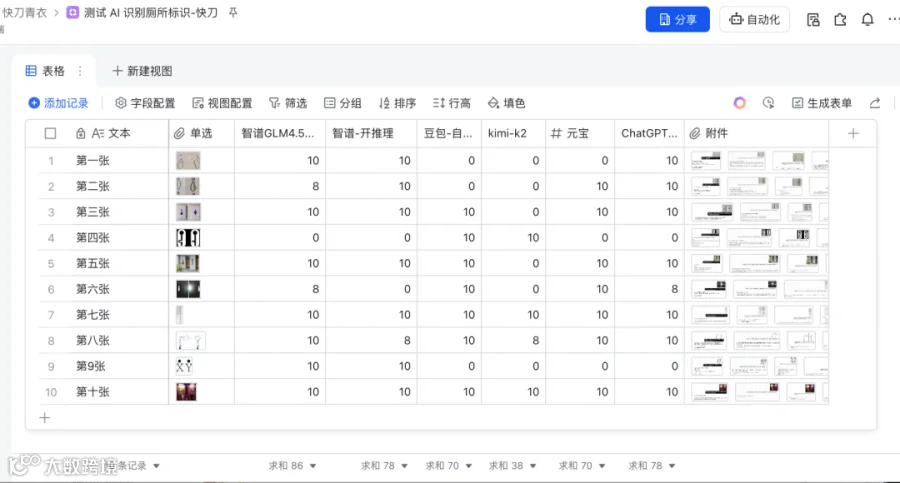Open the image thumbnail in row 第9张
This screenshot has width=900, height=483.
(x=184, y=366)
